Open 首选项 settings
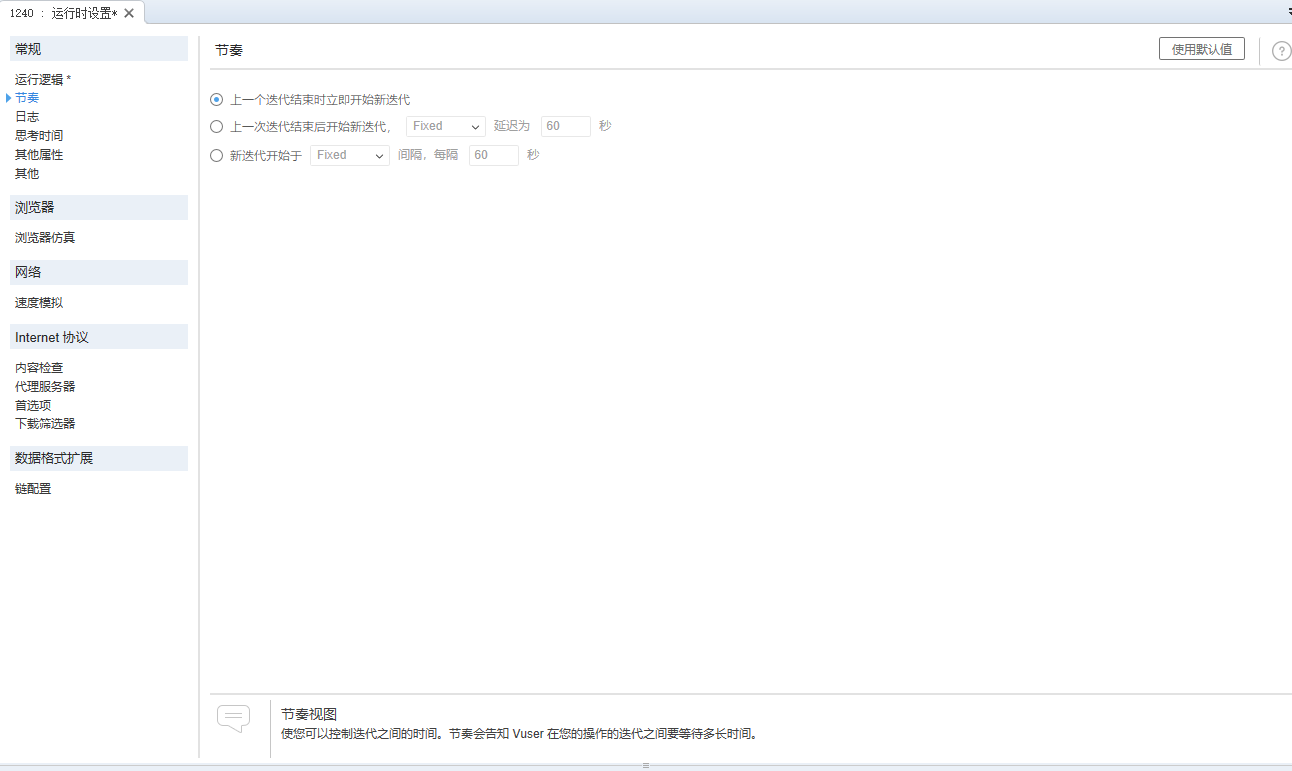 [x=33, y=406]
